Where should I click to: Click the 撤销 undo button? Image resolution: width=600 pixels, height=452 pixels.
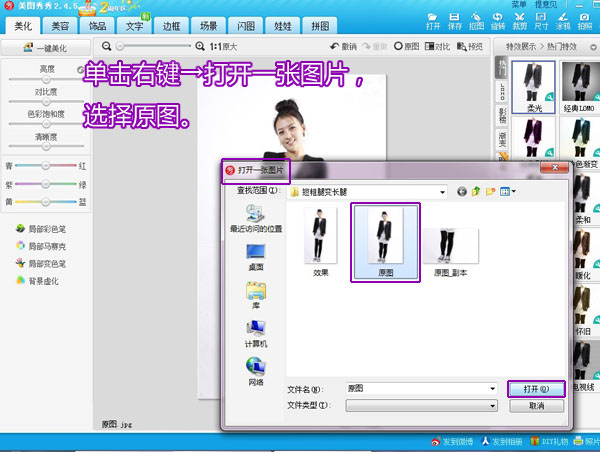point(342,47)
